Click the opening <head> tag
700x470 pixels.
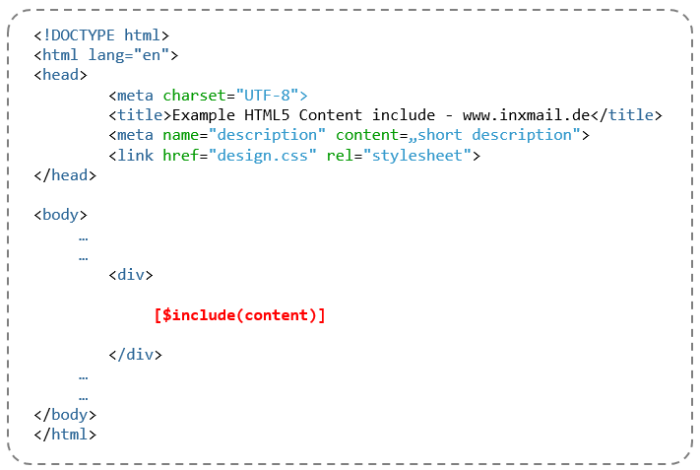click(x=60, y=75)
